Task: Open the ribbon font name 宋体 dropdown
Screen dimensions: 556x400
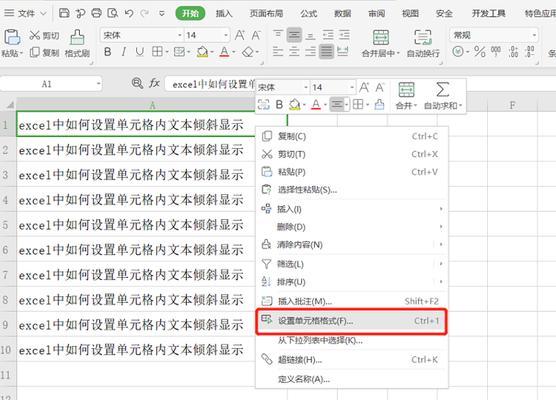Action: coord(180,35)
